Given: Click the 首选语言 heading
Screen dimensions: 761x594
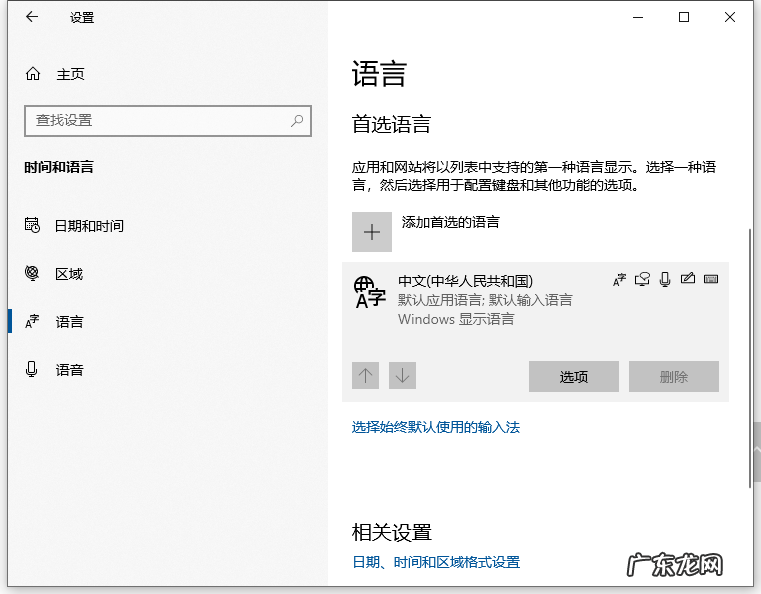Looking at the screenshot, I should click(x=391, y=124).
